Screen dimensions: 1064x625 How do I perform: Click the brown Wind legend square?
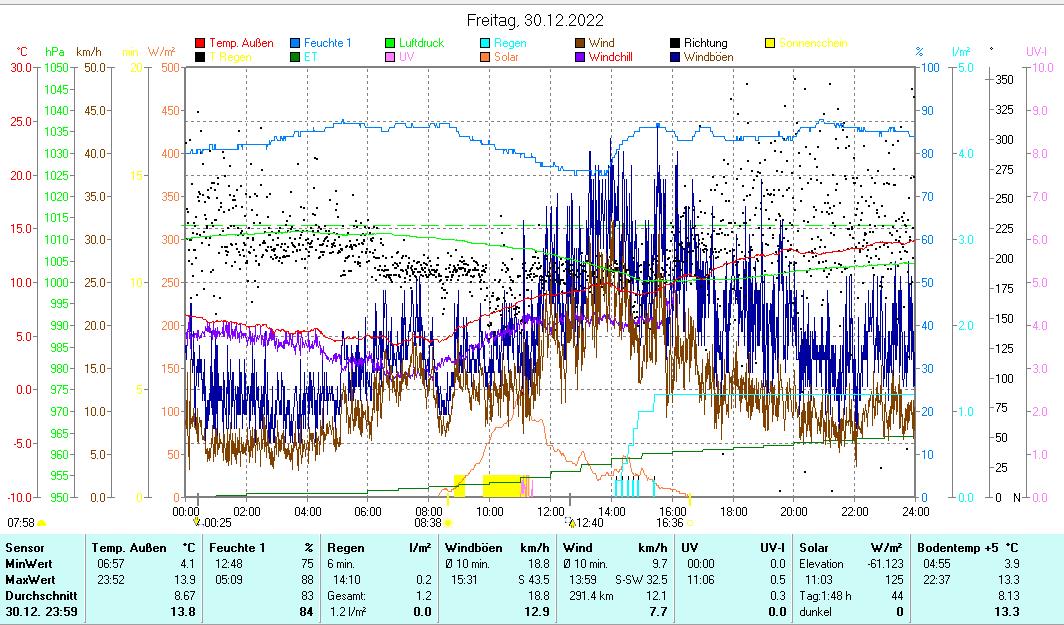coord(580,44)
